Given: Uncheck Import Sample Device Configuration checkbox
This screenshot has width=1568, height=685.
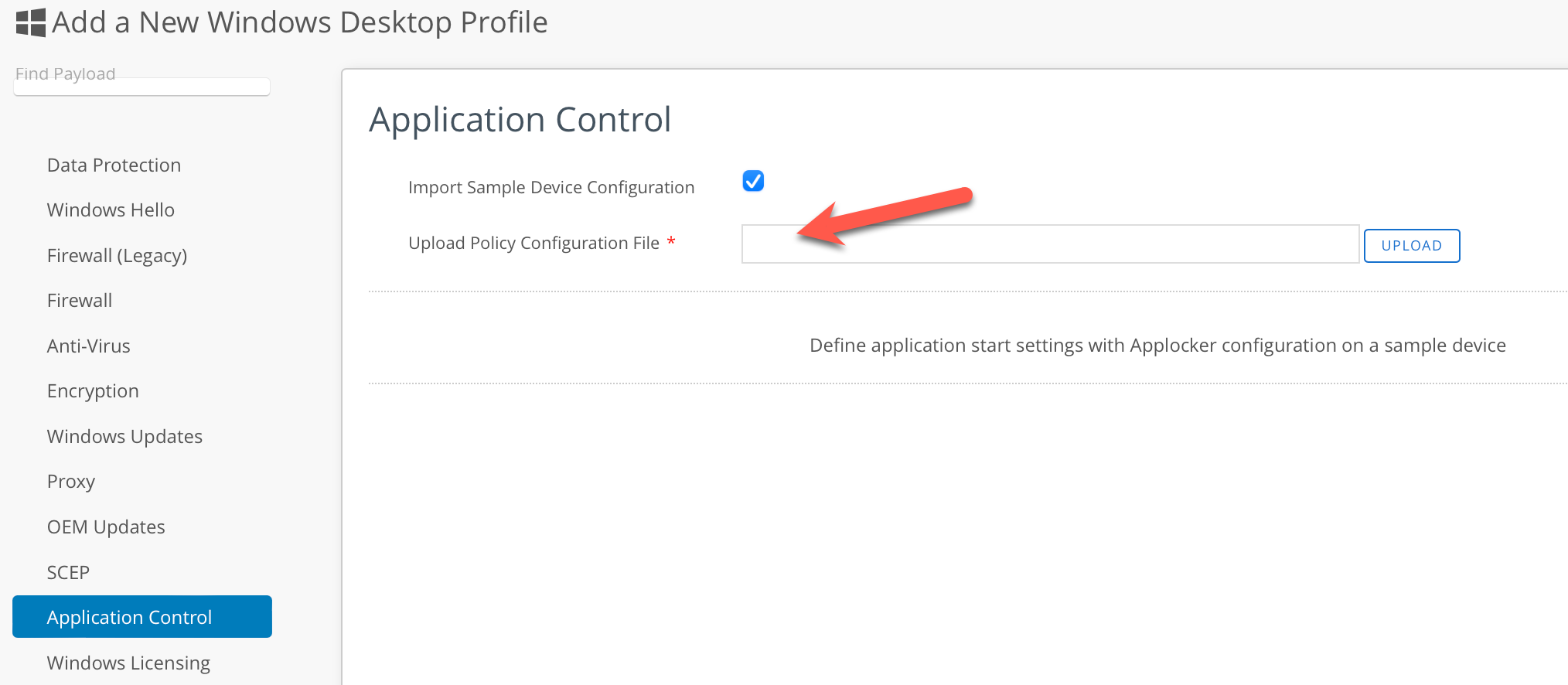Looking at the screenshot, I should [753, 181].
